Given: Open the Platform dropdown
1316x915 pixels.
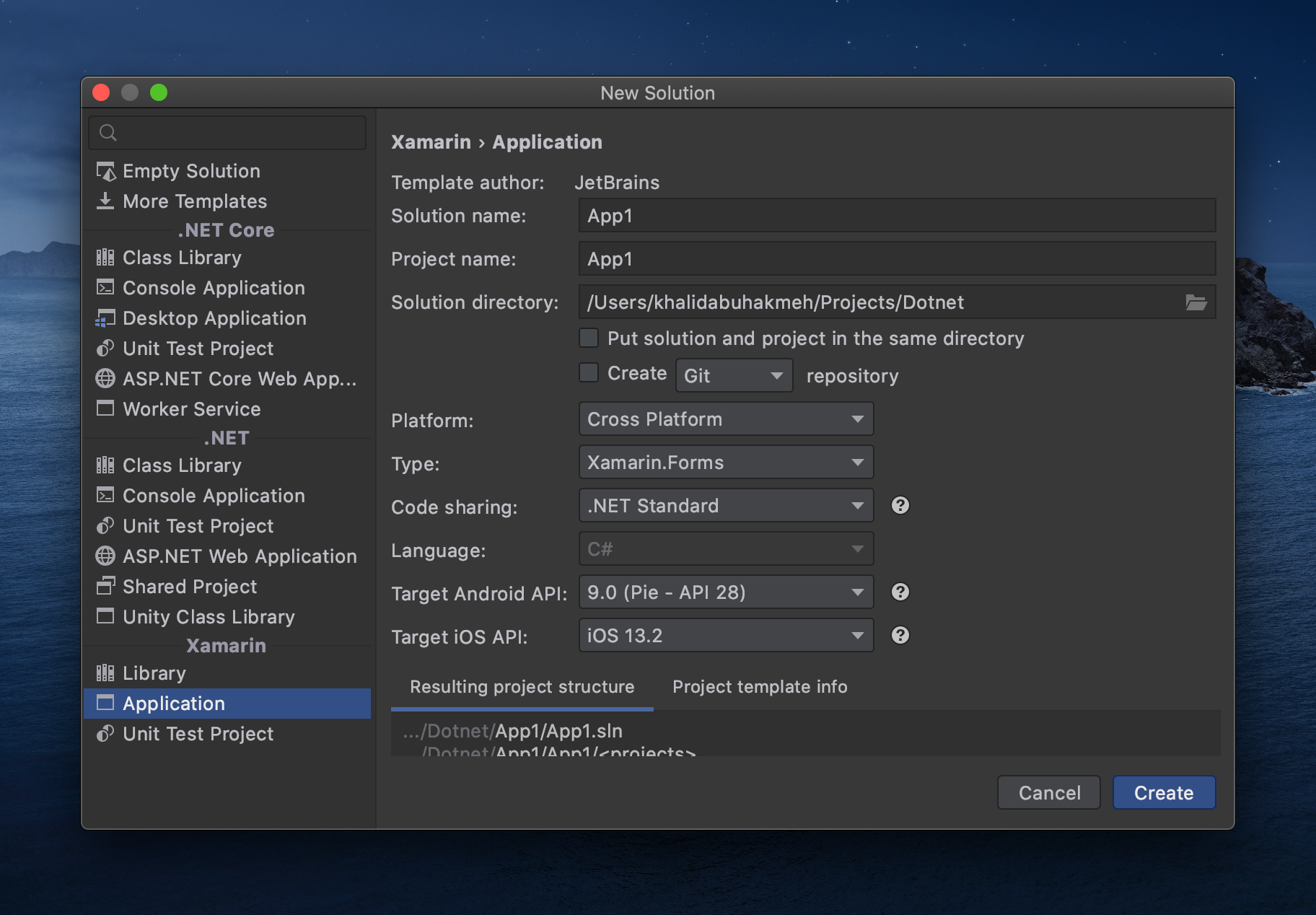Looking at the screenshot, I should coord(726,419).
